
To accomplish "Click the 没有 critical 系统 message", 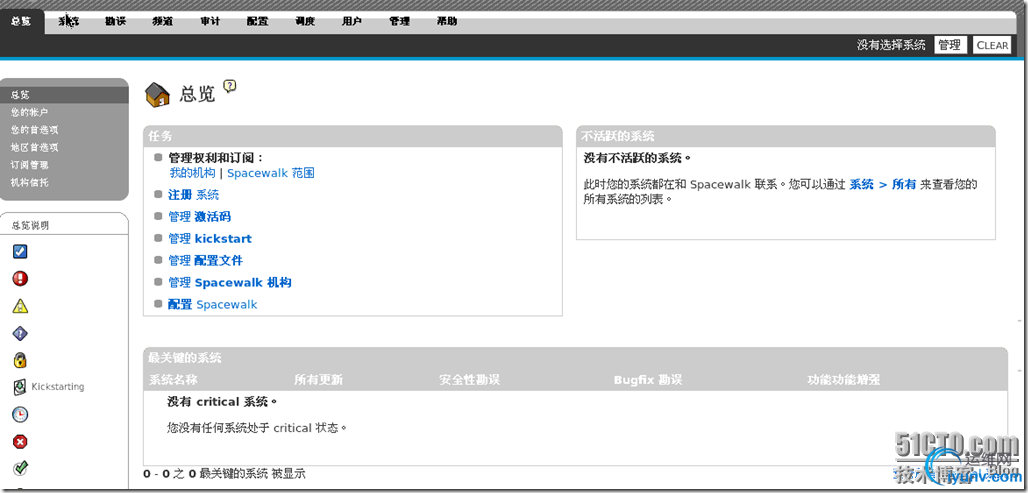I will tap(222, 401).
